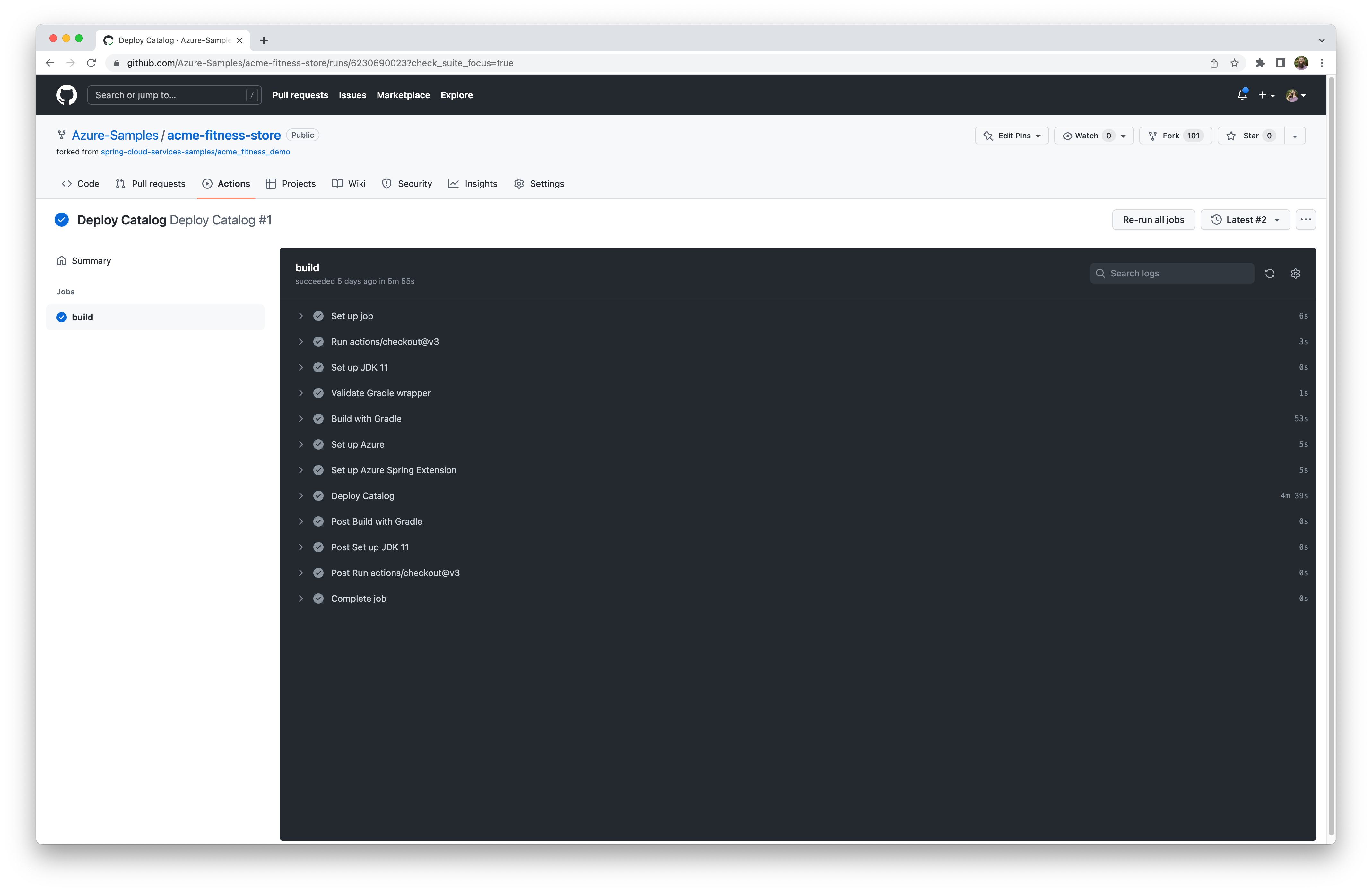This screenshot has width=1372, height=892.
Task: Click the refresh logs icon
Action: pos(1269,273)
